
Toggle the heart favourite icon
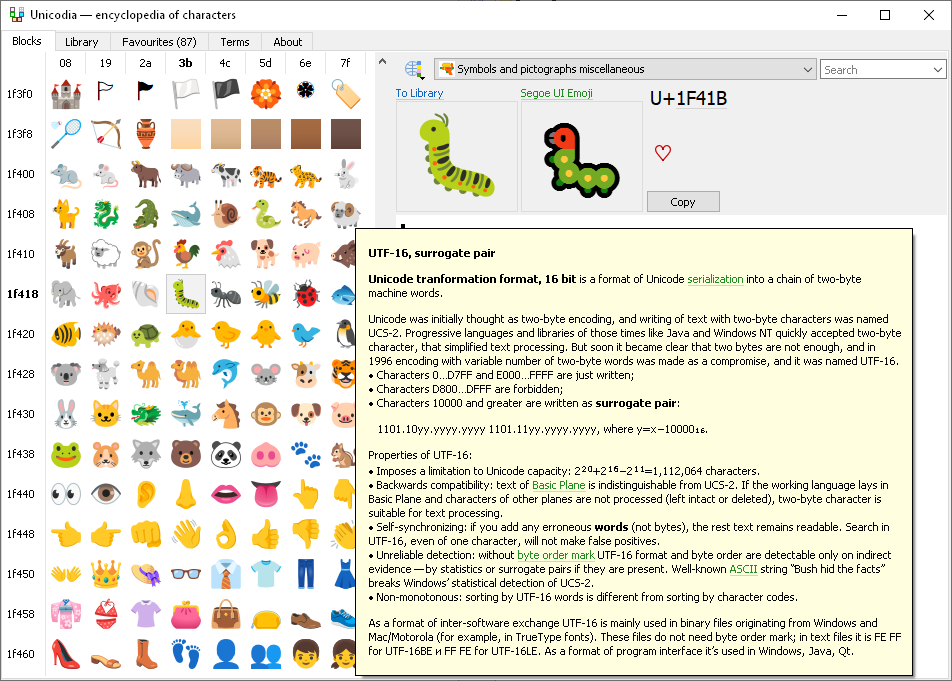(662, 152)
